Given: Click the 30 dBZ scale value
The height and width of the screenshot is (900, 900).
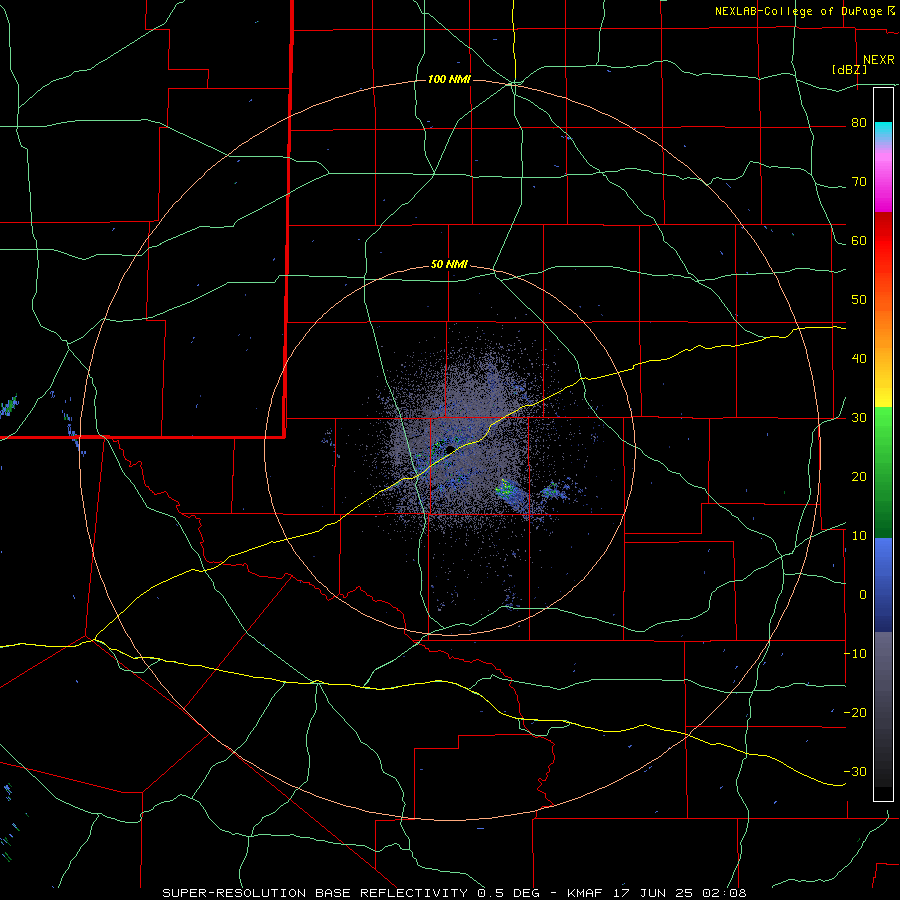Looking at the screenshot, I should (x=859, y=418).
